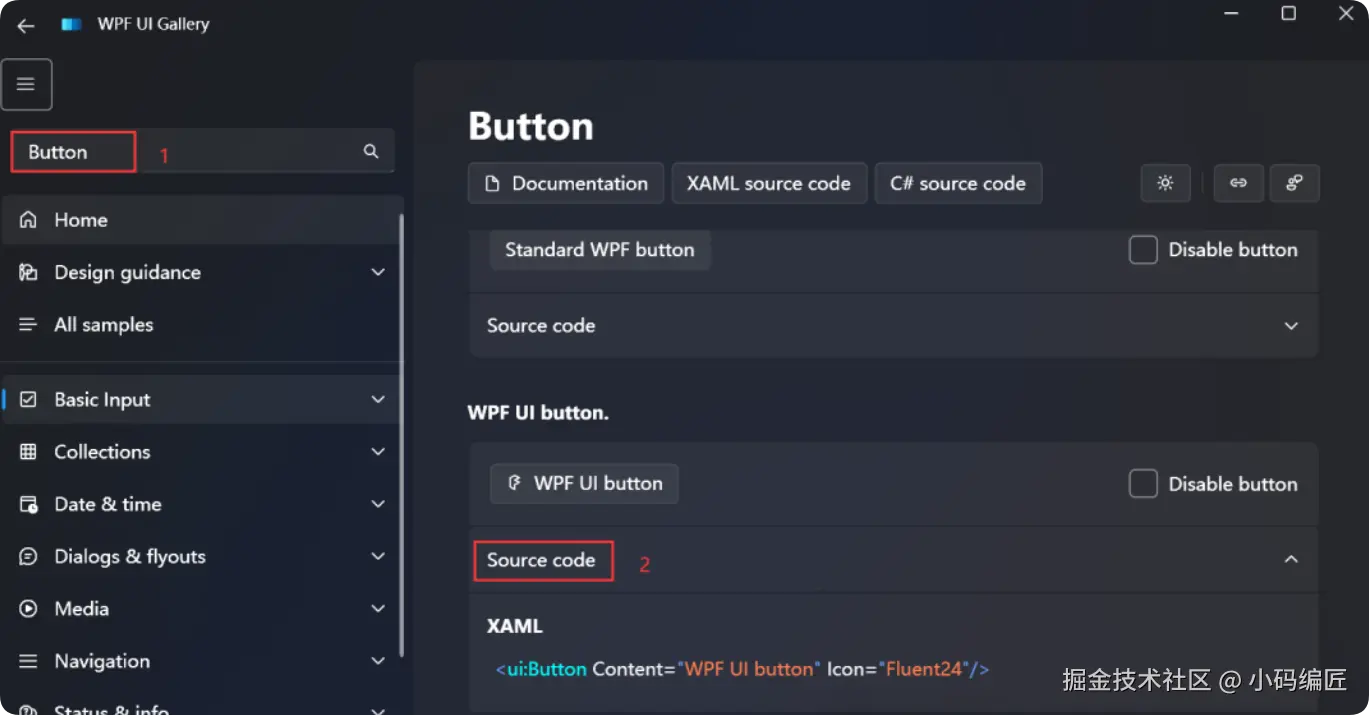Select Navigation in the sidebar
The image size is (1369, 715).
click(x=102, y=661)
